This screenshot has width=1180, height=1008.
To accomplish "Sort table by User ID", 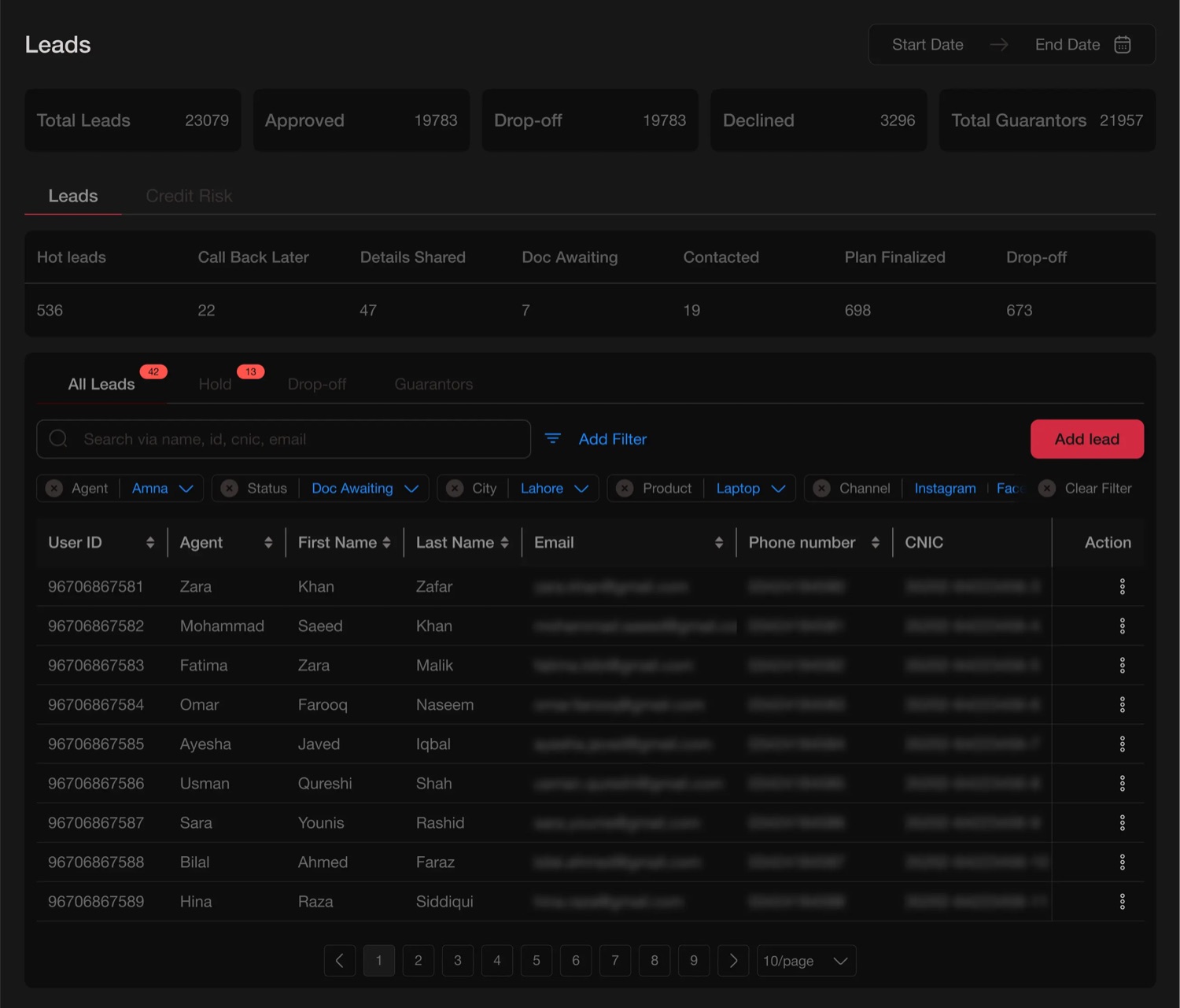I will [x=150, y=542].
